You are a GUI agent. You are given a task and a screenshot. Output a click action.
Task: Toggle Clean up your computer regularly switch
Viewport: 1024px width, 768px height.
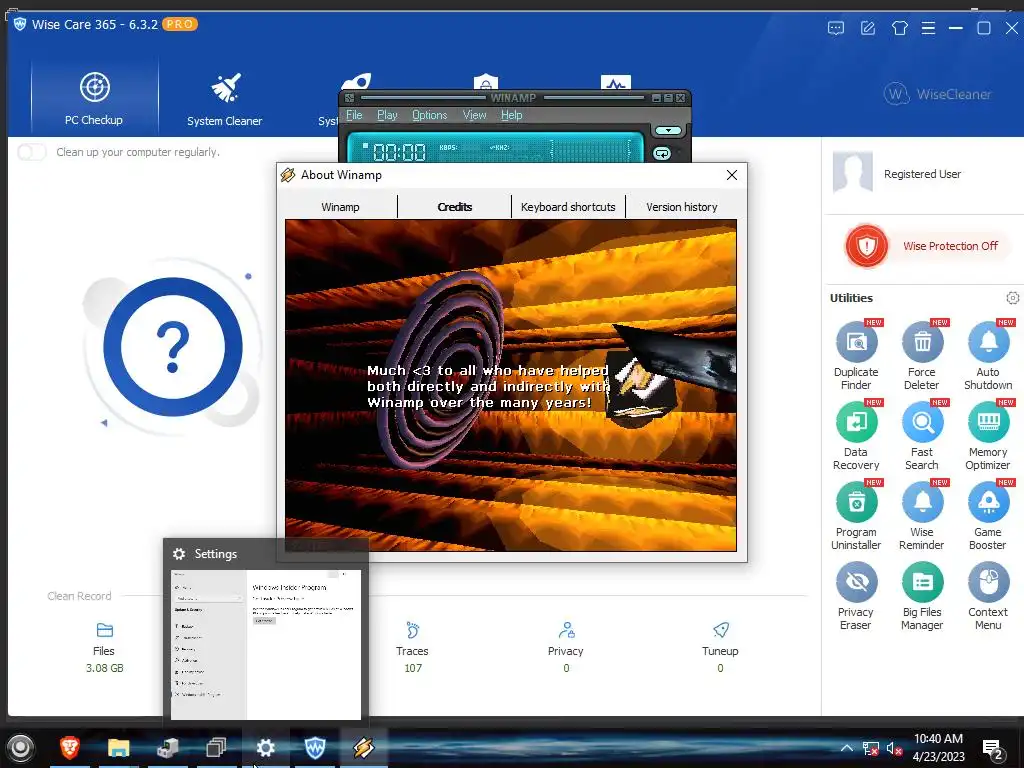point(31,152)
